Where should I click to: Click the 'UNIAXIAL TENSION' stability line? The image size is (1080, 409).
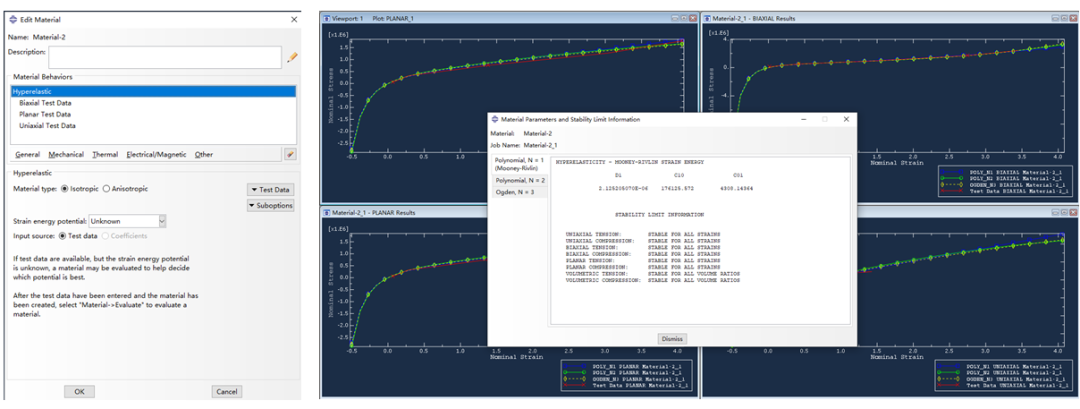pos(643,234)
